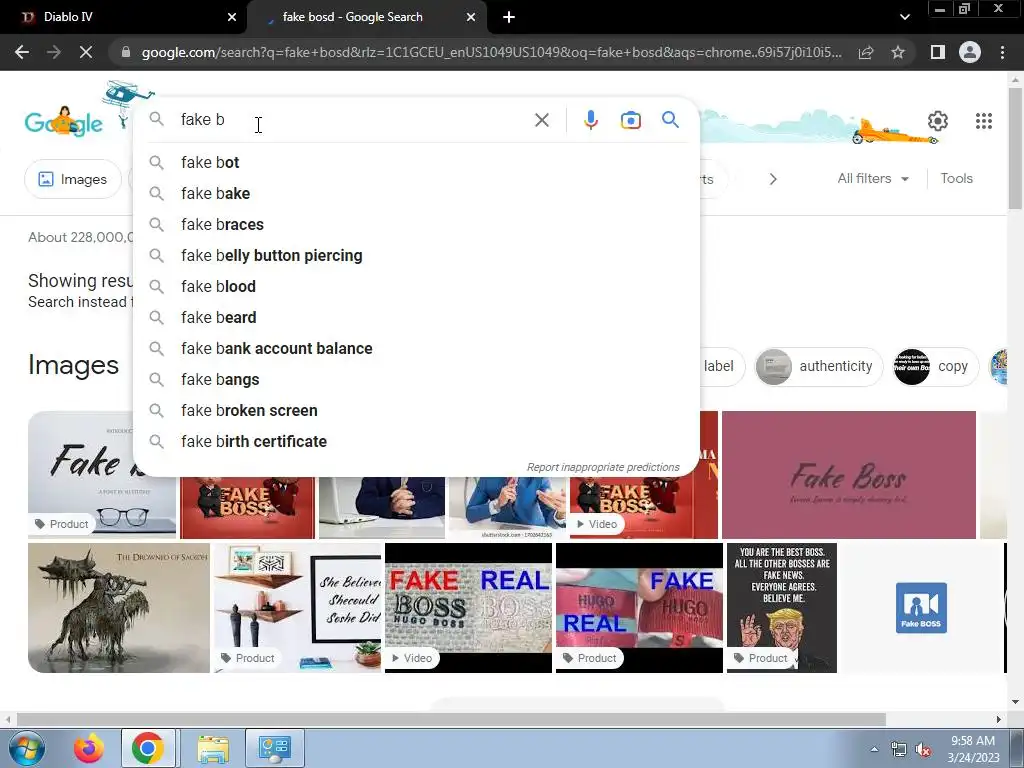The width and height of the screenshot is (1024, 768).
Task: Expand more filters with right chevron
Action: (773, 179)
